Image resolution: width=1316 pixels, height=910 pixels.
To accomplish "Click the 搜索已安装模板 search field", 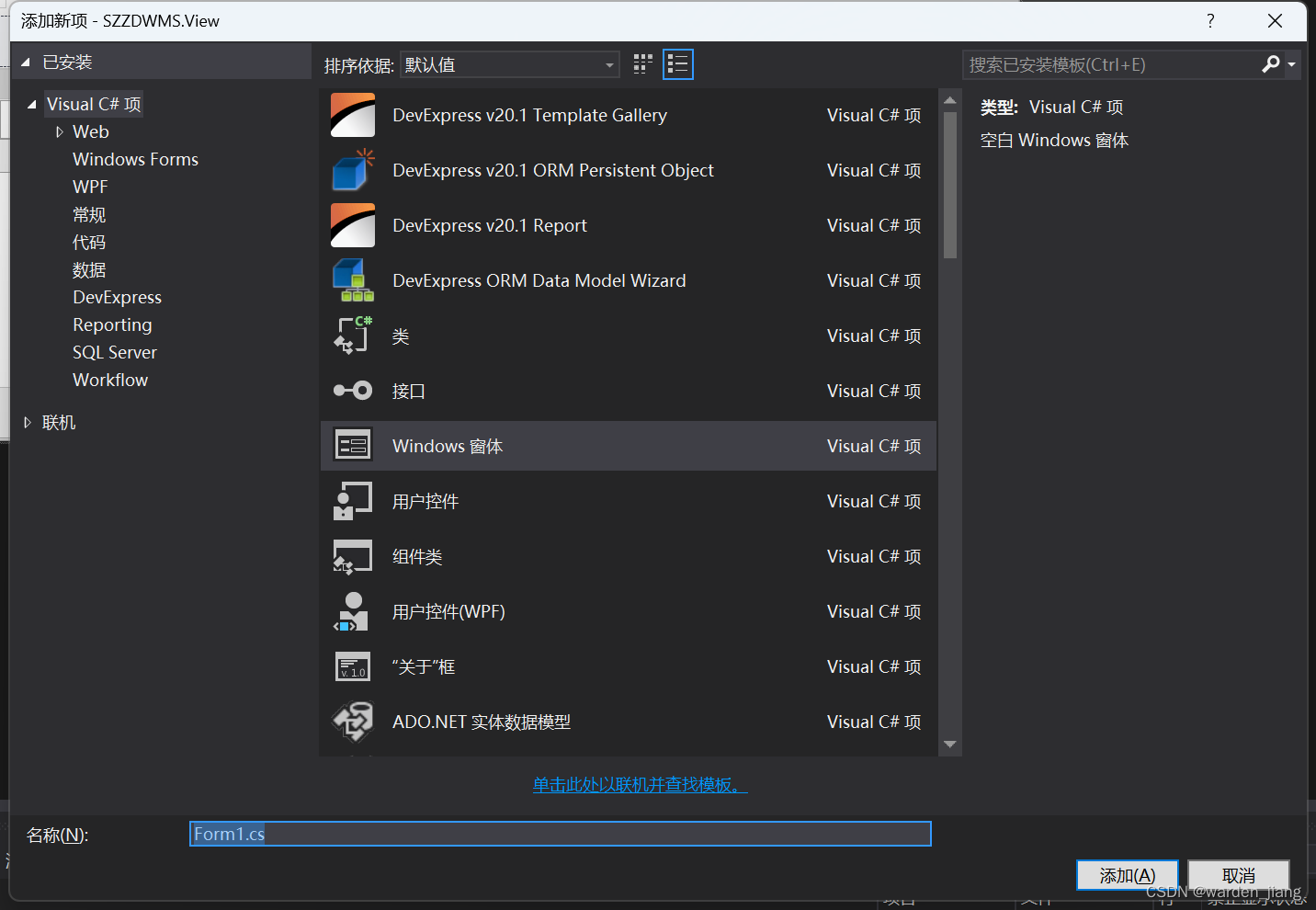I will 1110,64.
